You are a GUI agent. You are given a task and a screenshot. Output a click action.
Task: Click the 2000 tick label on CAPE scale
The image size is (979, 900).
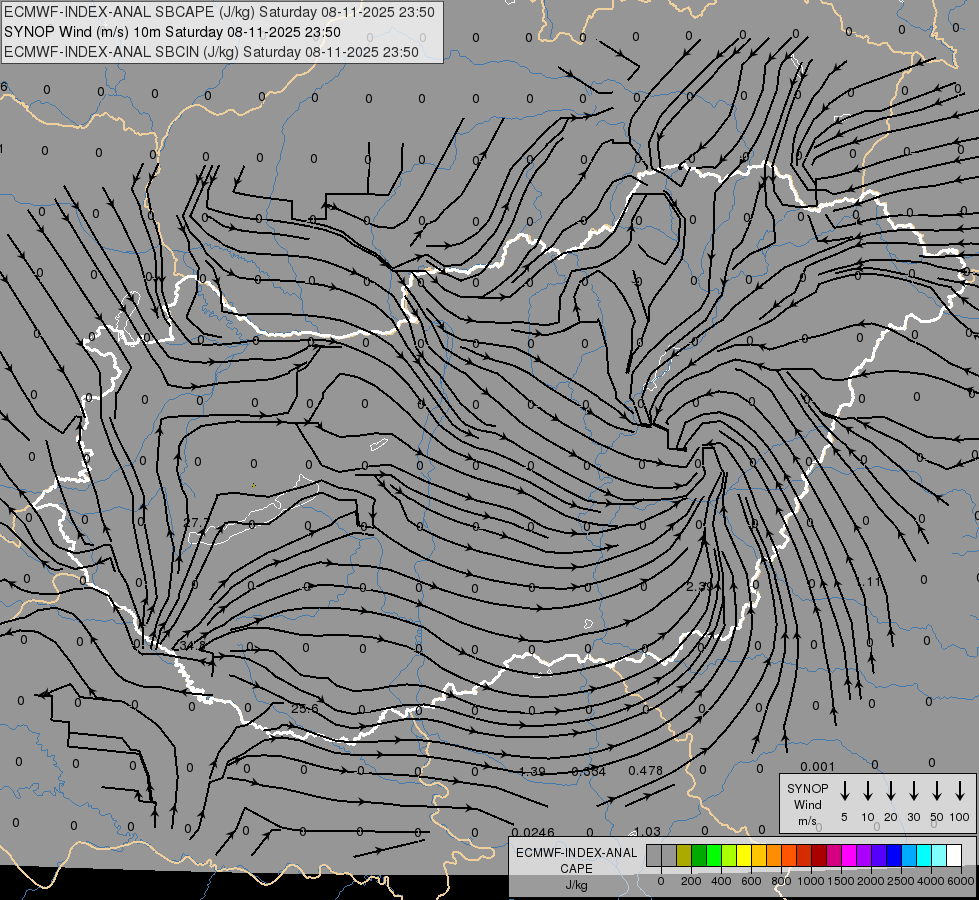(x=871, y=881)
